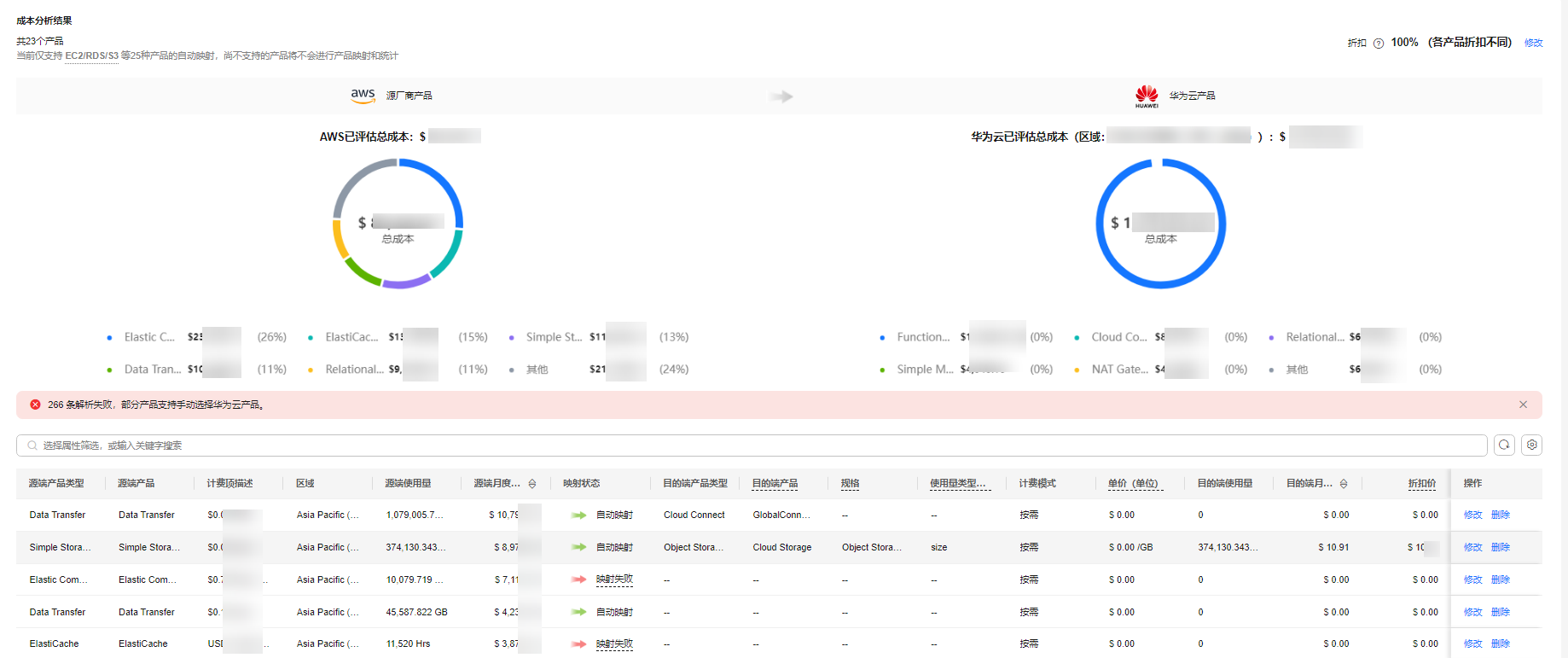
Task: Click 修改 in the ElastiCache row
Action: pos(1472,643)
